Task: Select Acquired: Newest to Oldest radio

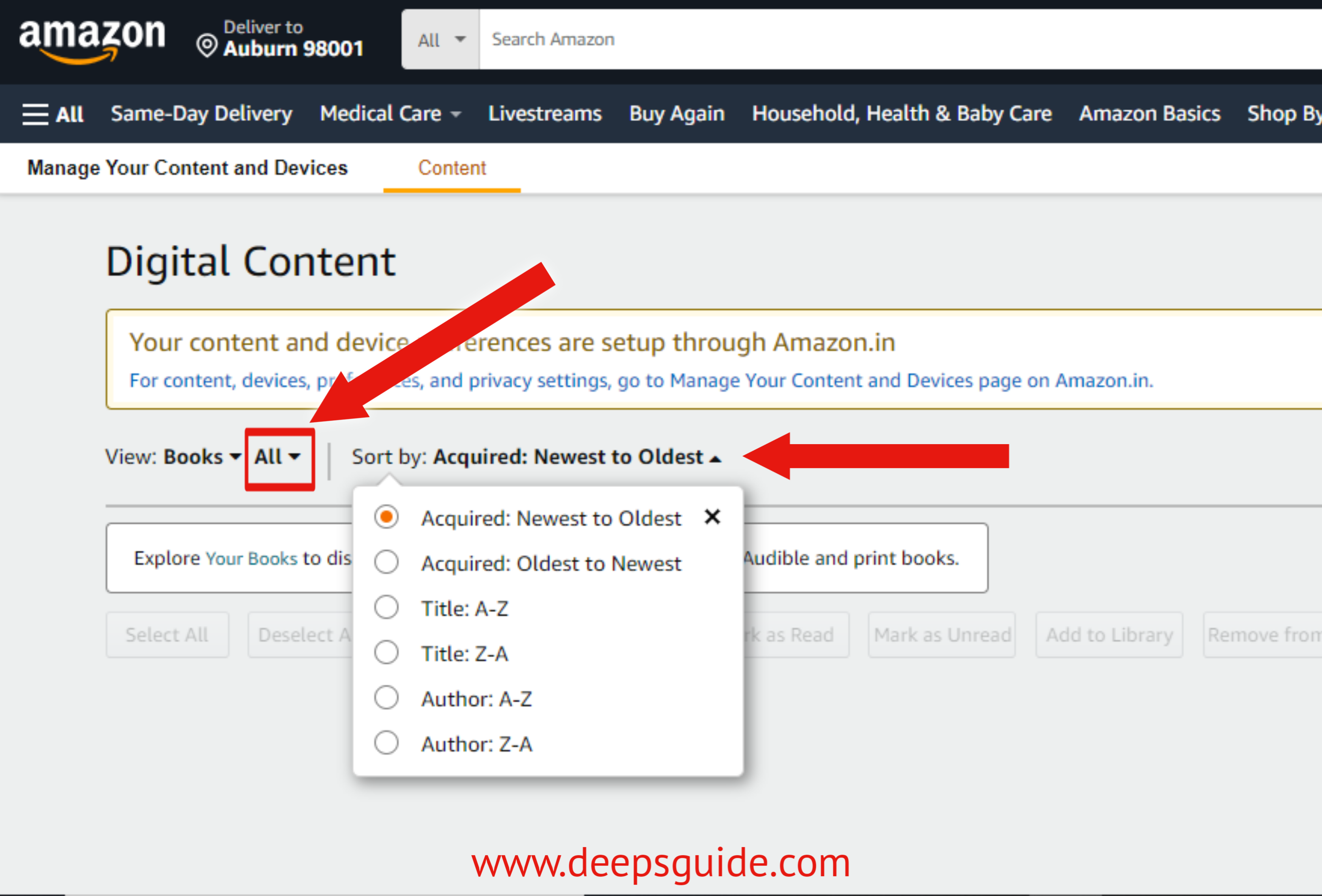Action: [386, 517]
